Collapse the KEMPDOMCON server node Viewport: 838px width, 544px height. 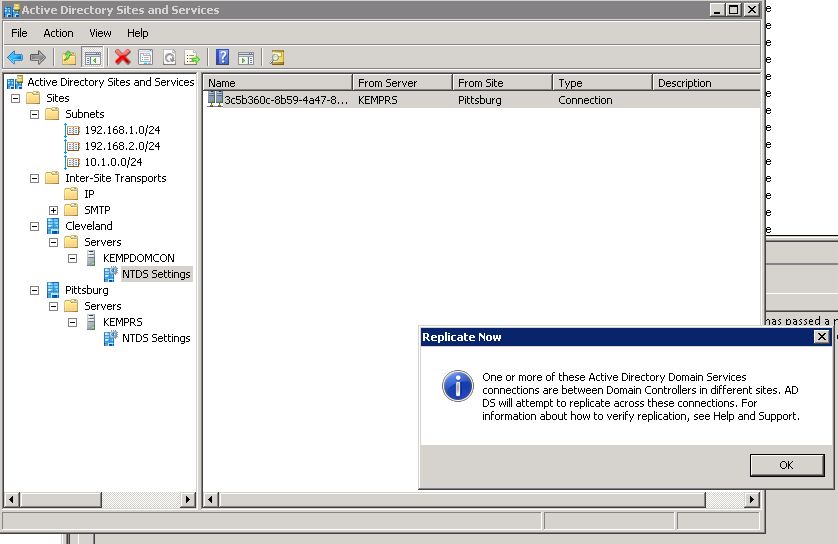click(x=73, y=259)
